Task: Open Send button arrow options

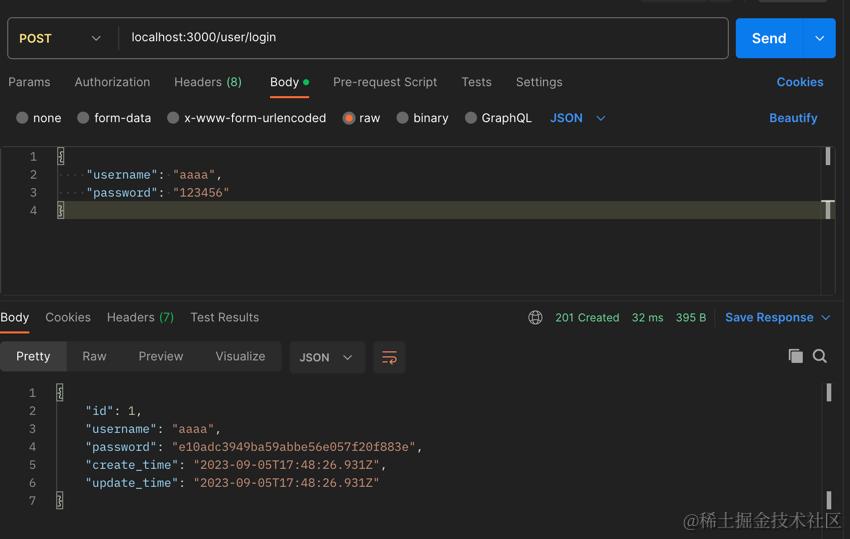Action: point(819,38)
